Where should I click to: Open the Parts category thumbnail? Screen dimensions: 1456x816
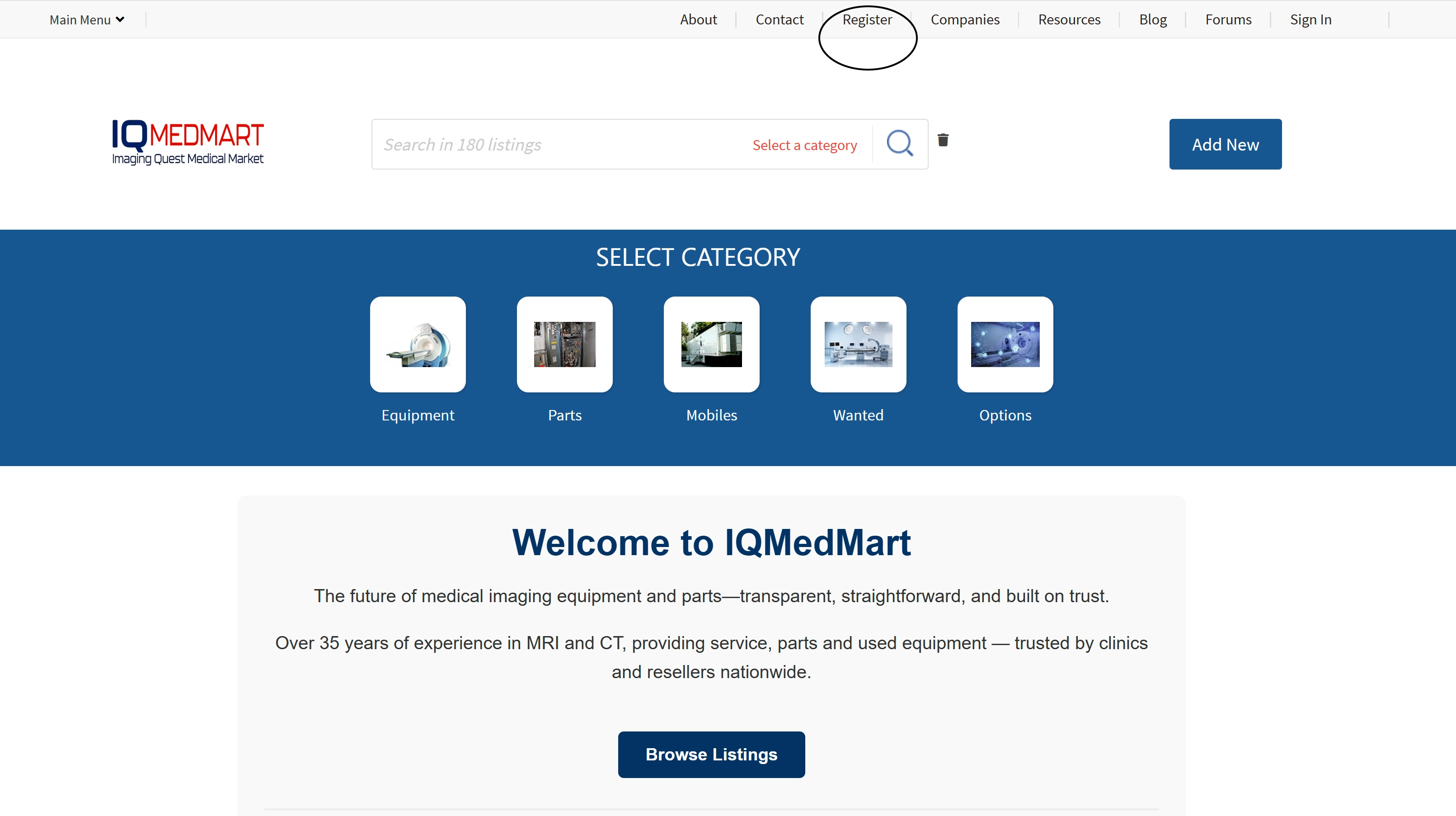coord(565,344)
